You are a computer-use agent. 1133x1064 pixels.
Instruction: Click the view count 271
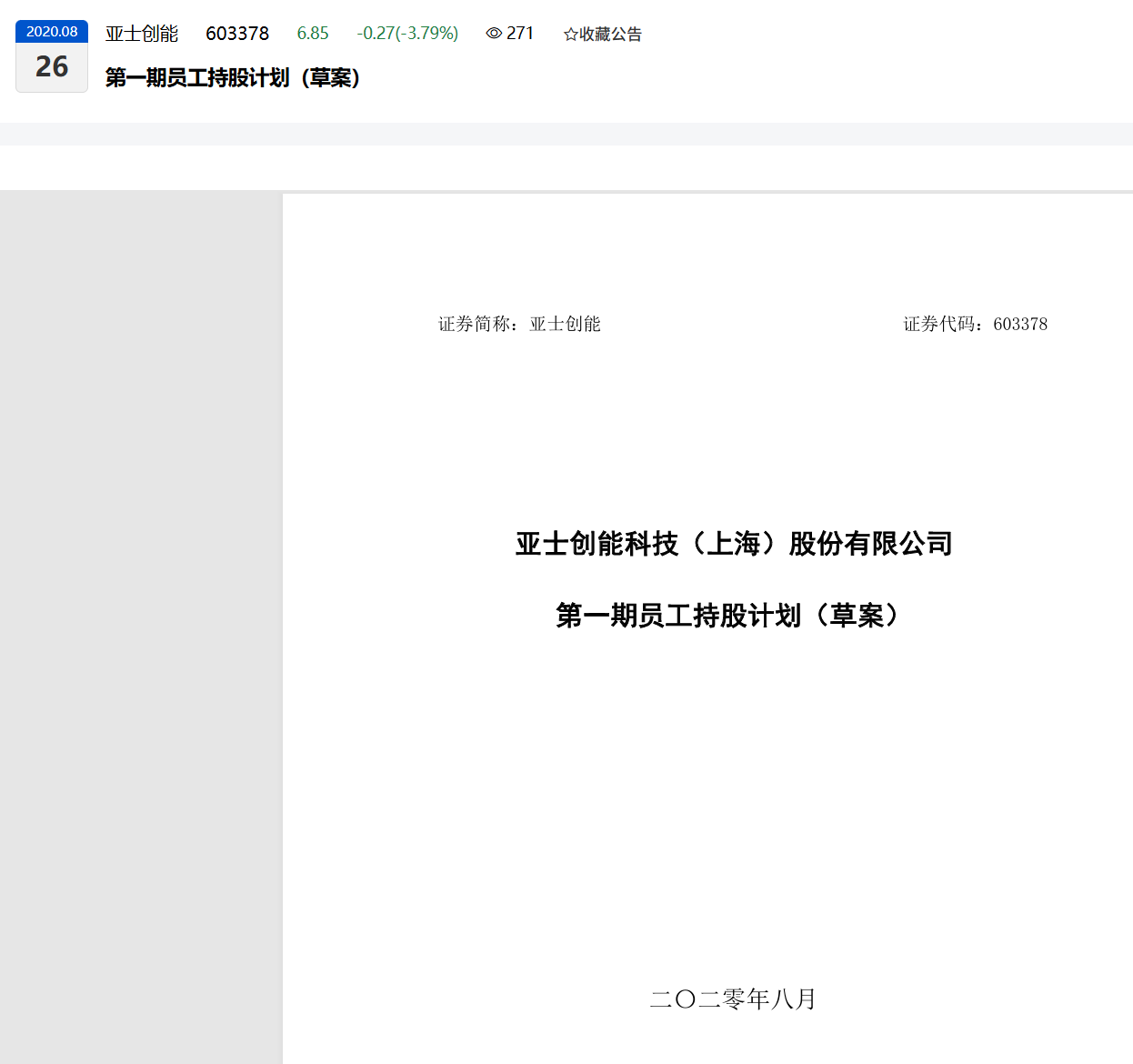tap(520, 34)
